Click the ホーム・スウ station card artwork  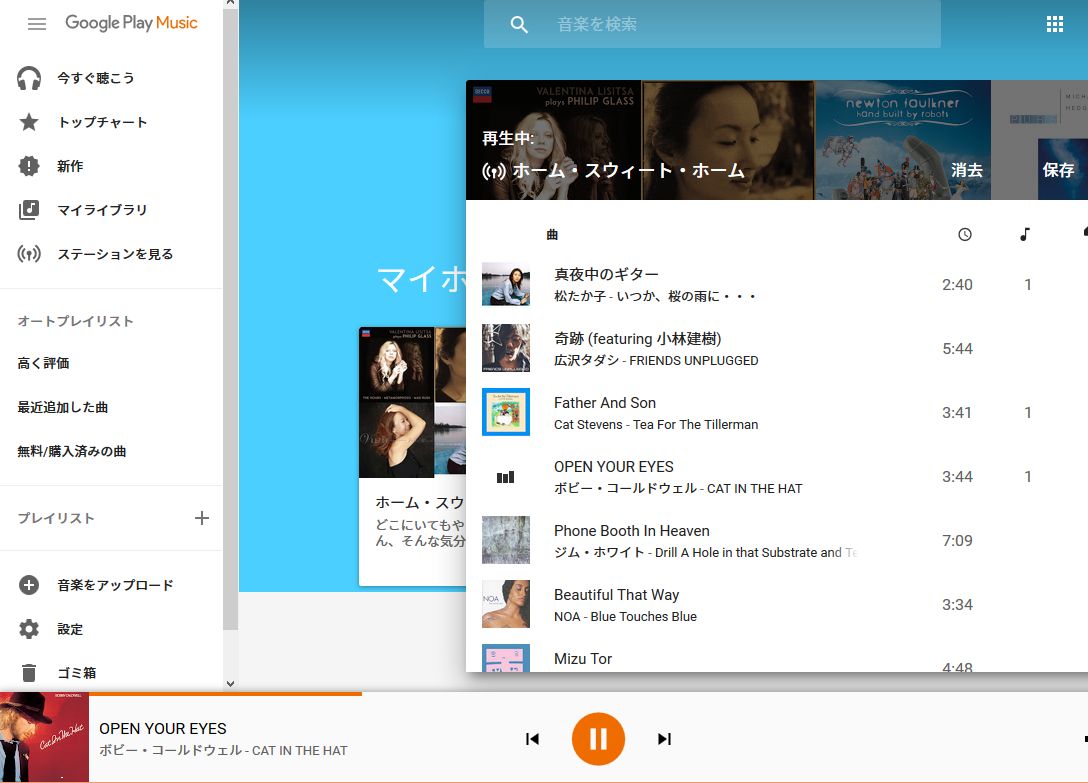412,403
